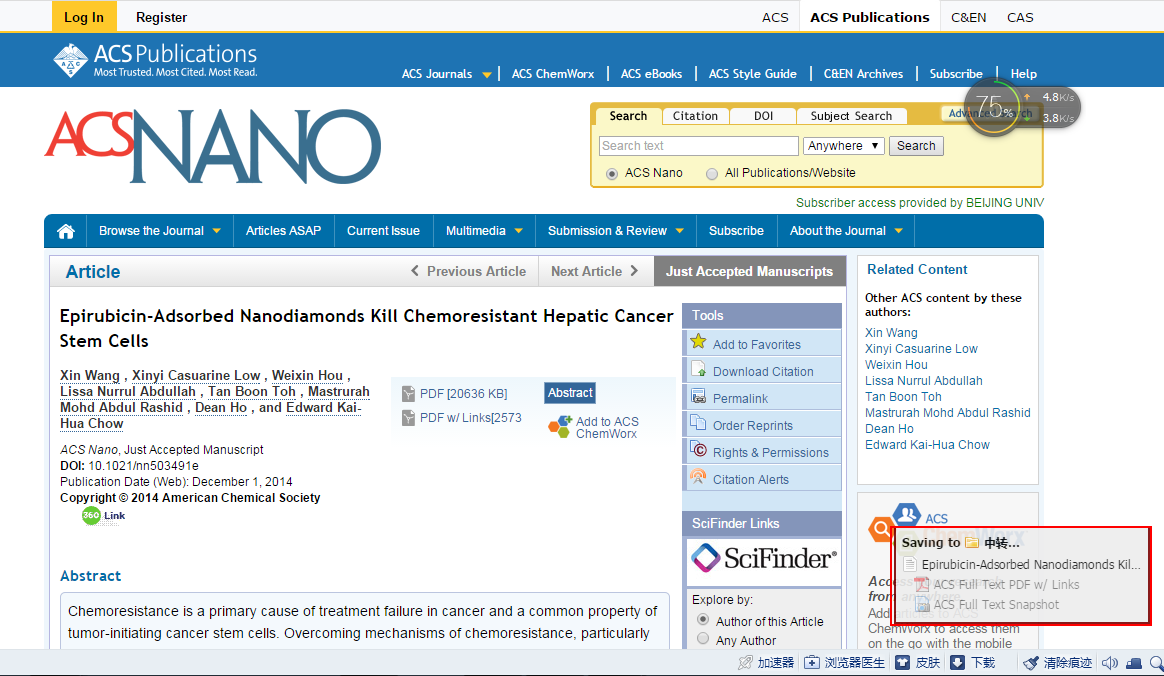Switch to the Citation search tab
Viewport: 1164px width, 676px height.
(x=695, y=116)
